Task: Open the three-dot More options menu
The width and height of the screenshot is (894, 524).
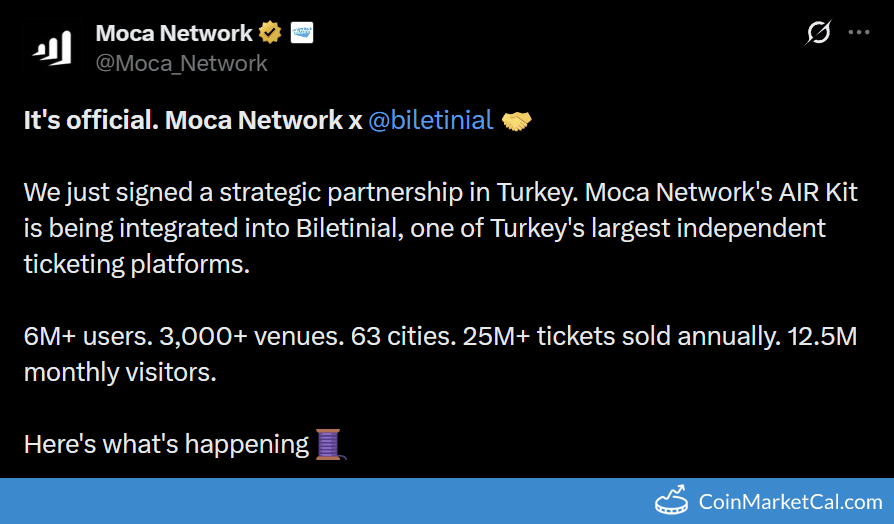Action: click(859, 33)
